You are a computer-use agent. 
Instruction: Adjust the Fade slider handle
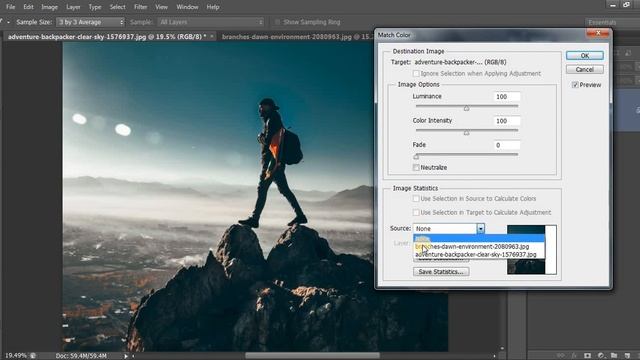pos(416,156)
